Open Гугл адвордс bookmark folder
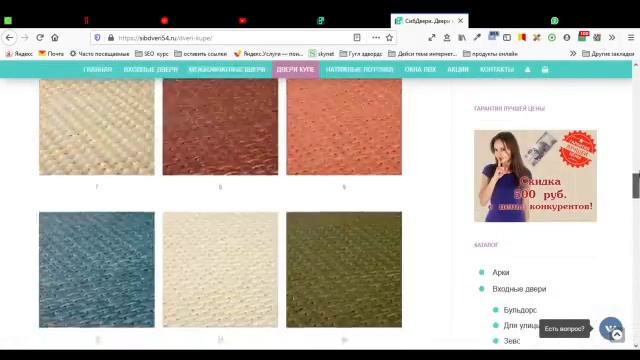 [x=361, y=53]
